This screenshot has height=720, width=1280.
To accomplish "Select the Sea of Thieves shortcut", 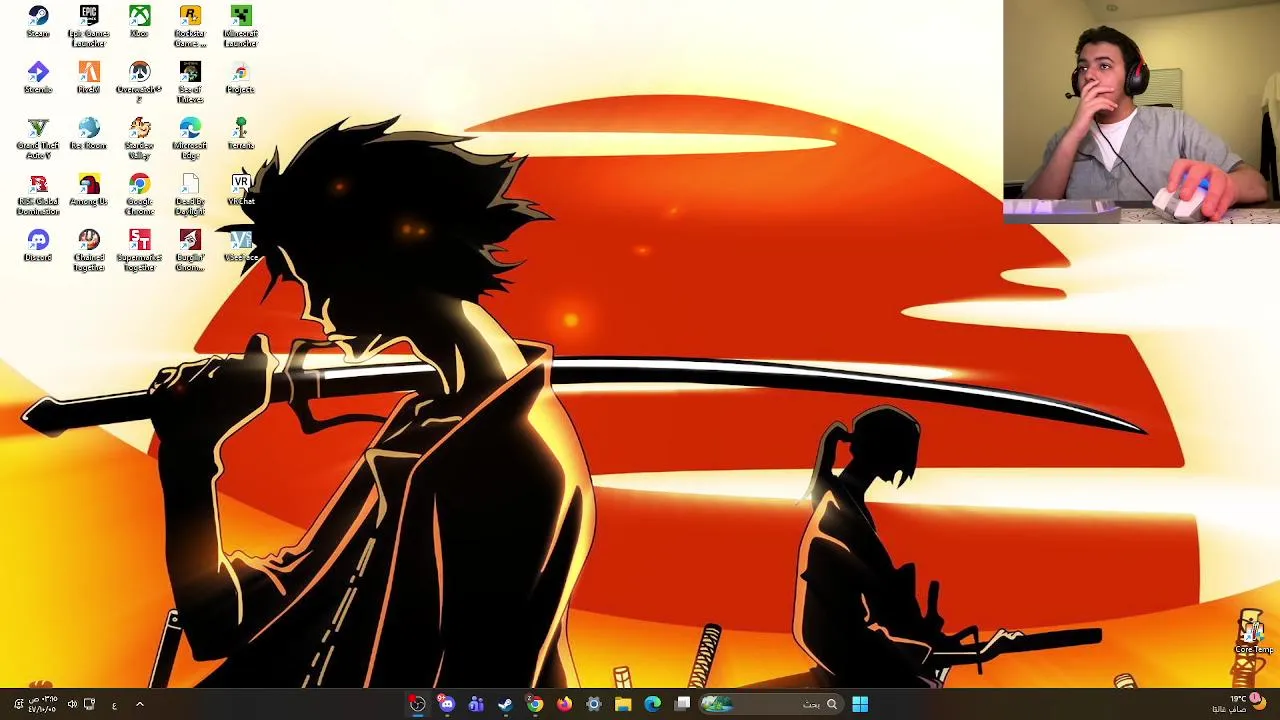I will [190, 82].
